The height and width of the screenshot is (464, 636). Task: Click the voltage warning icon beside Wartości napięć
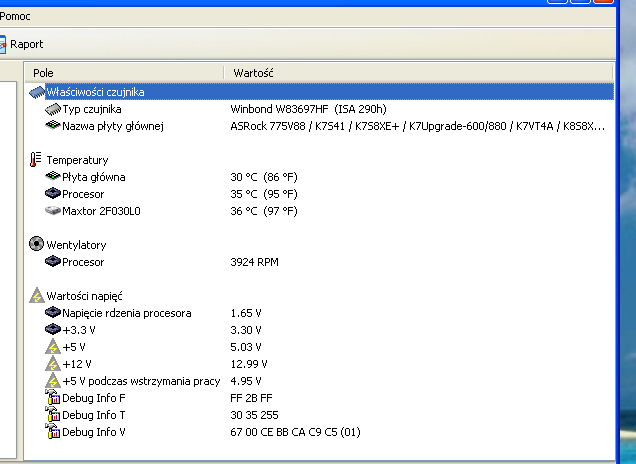37,295
